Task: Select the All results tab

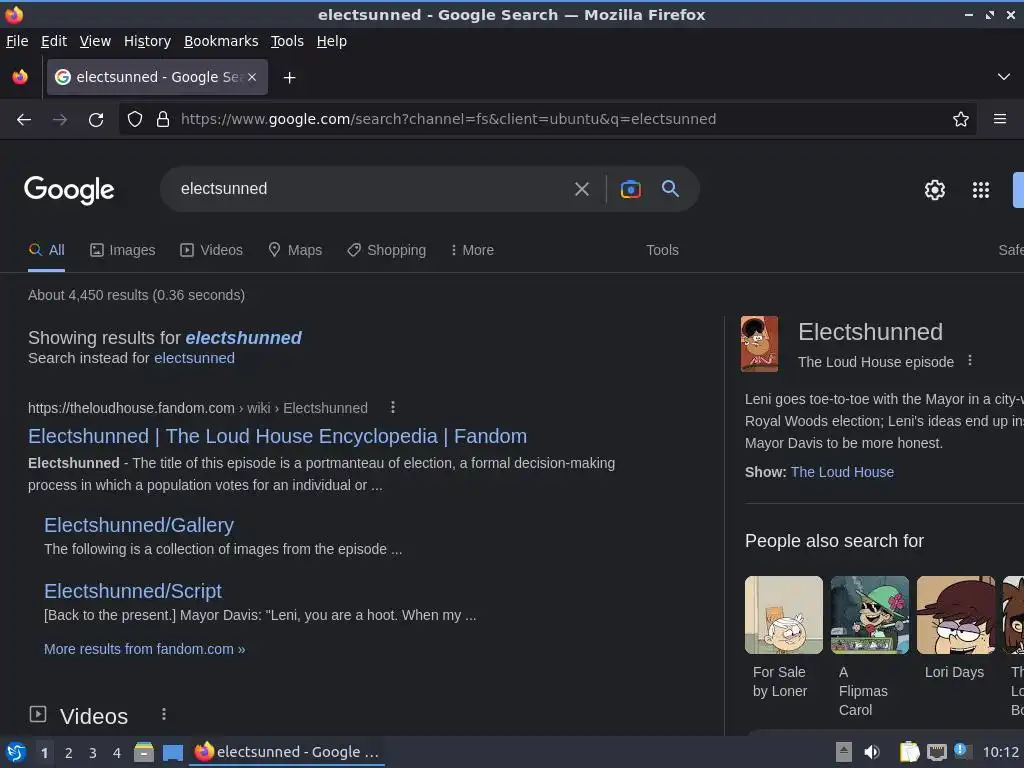Action: pos(46,250)
